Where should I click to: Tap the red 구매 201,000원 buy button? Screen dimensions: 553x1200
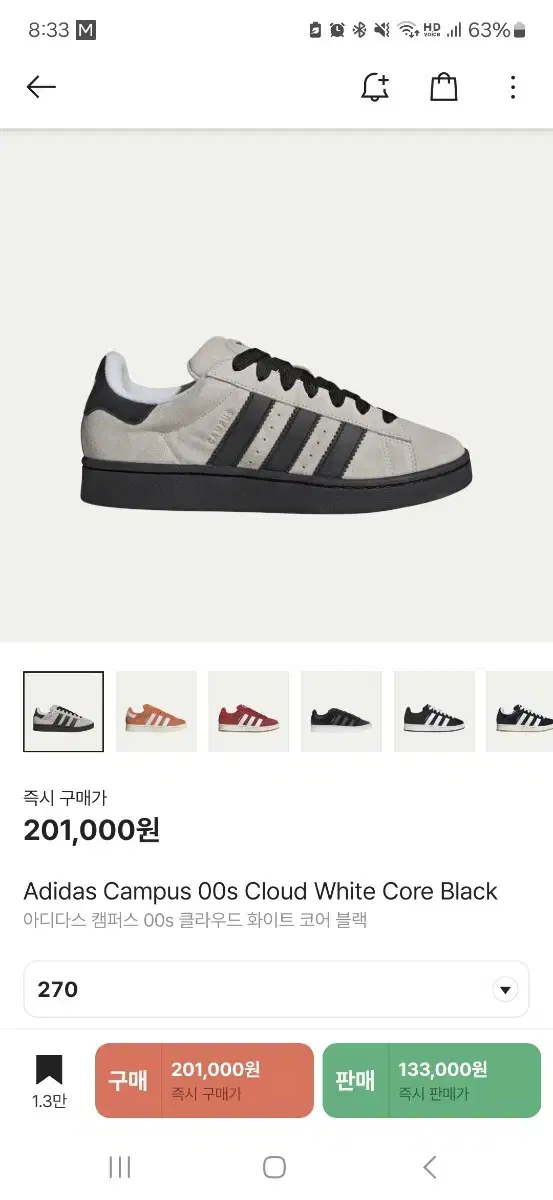pyautogui.click(x=204, y=1080)
